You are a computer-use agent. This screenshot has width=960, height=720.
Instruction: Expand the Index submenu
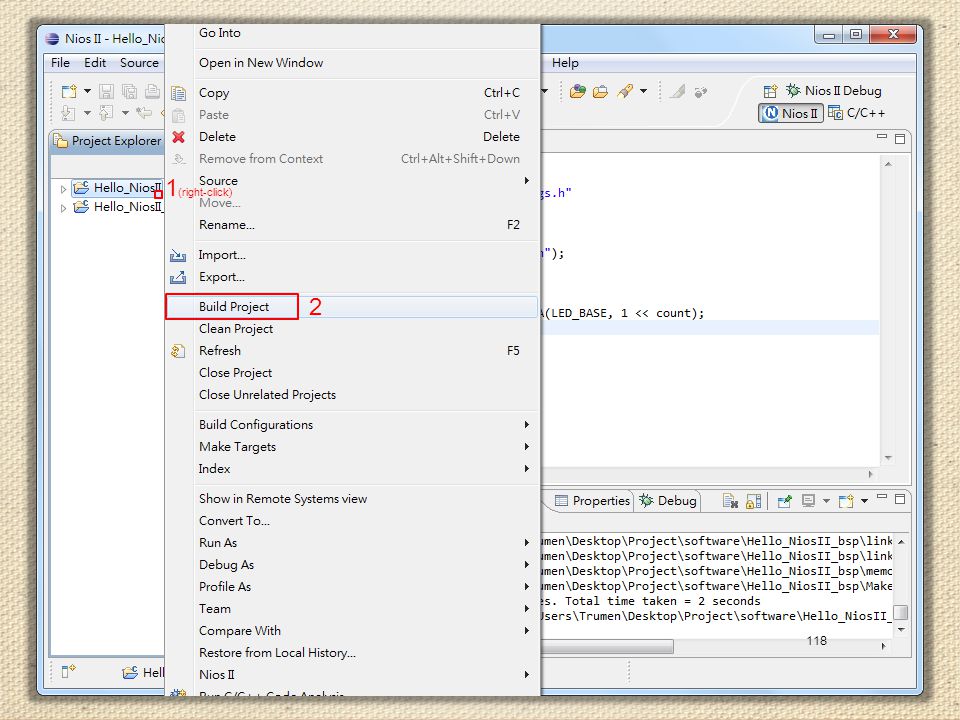353,469
